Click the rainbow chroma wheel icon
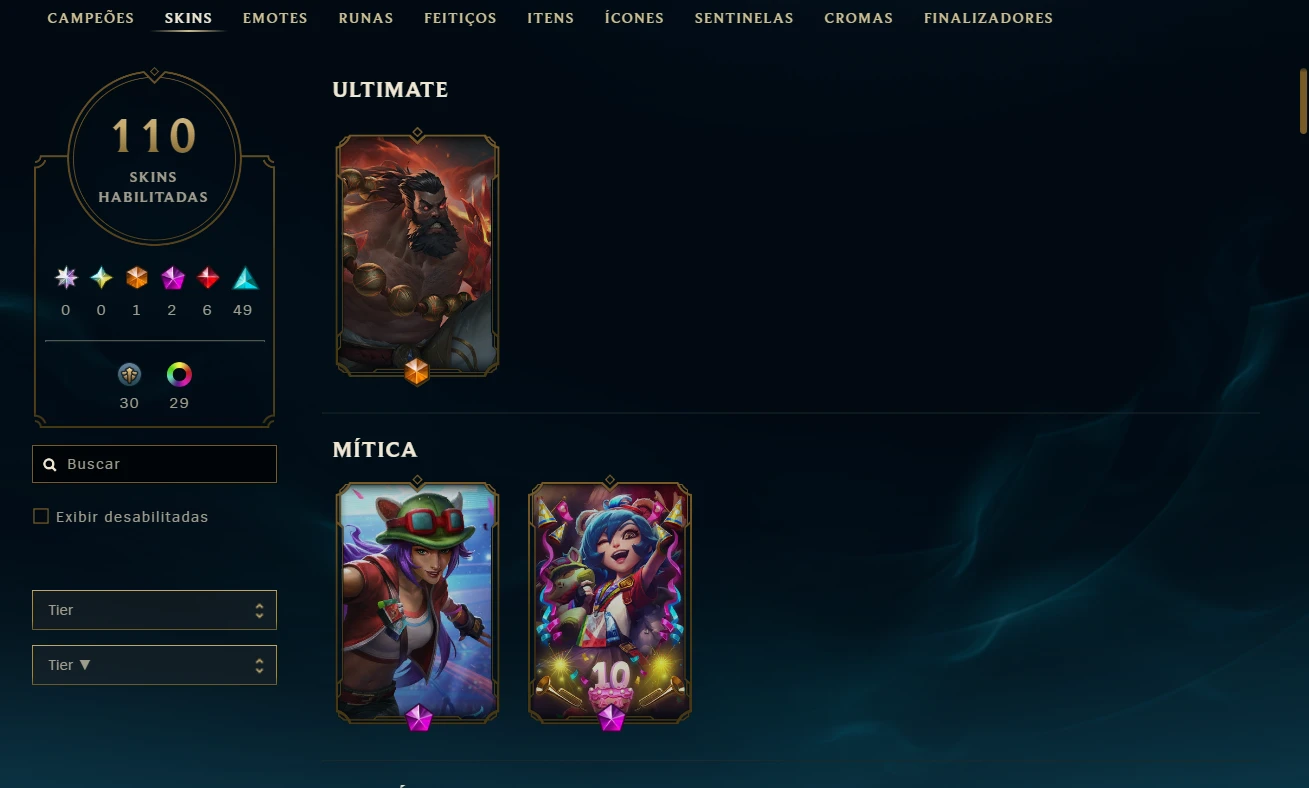The width and height of the screenshot is (1309, 788). click(179, 375)
